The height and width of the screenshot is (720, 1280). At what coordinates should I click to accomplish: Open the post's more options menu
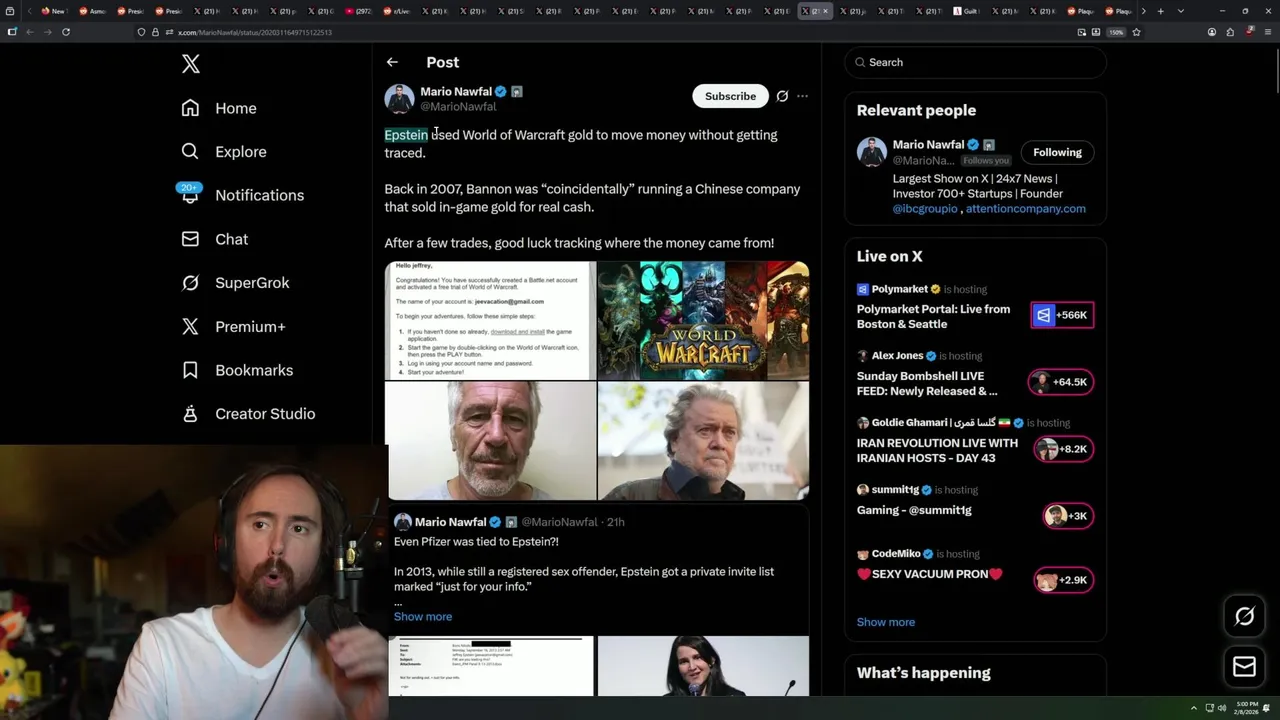(802, 96)
